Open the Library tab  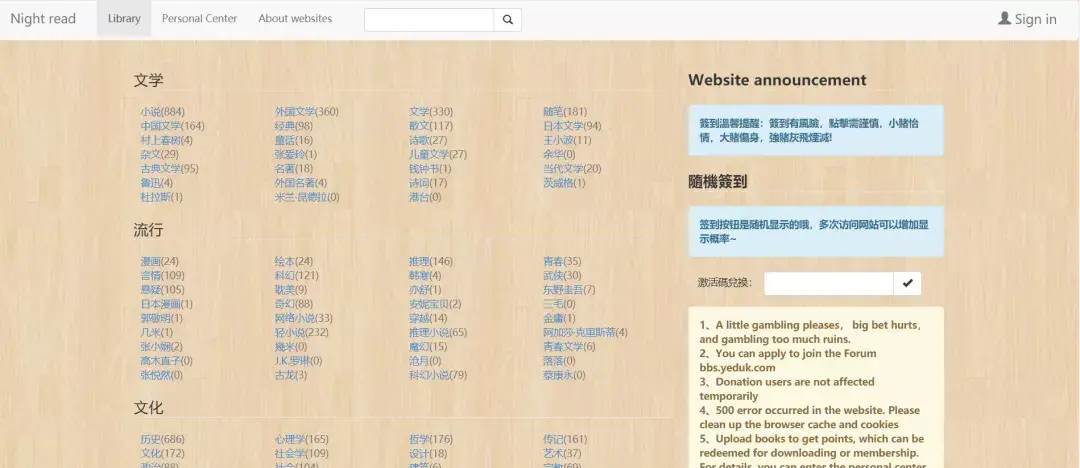click(124, 19)
